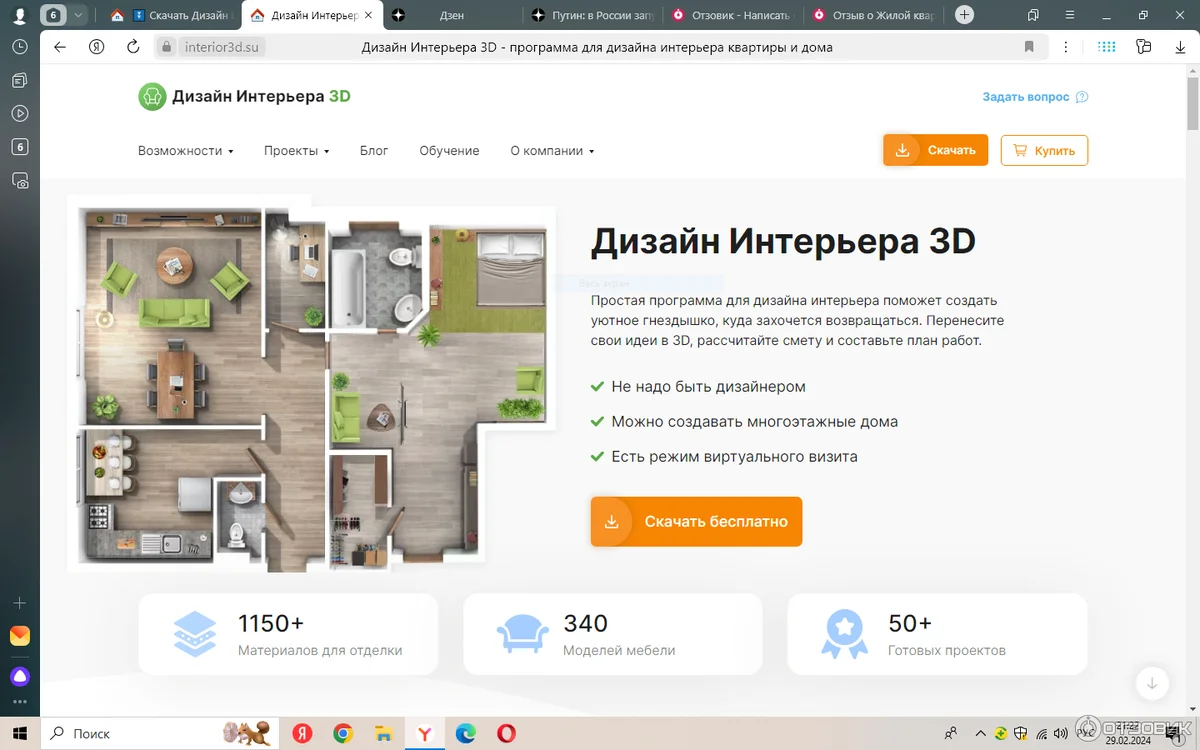Click the apartment floor plan image
Viewport: 1200px width, 750px height.
(312, 384)
